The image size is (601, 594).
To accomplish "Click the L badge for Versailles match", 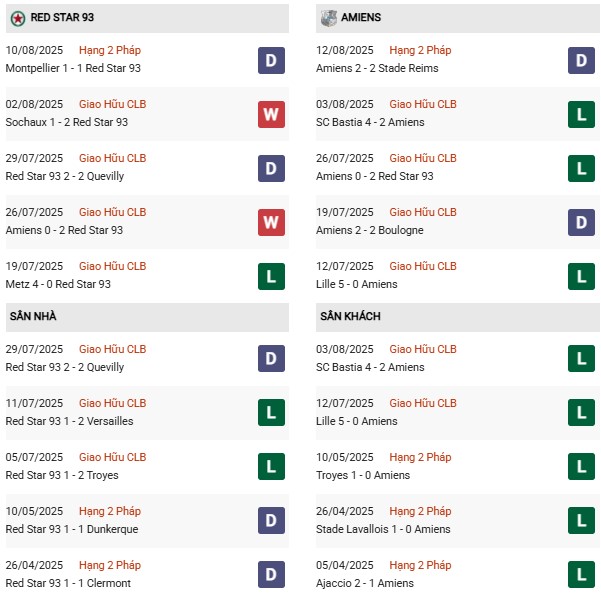I will pos(270,413).
